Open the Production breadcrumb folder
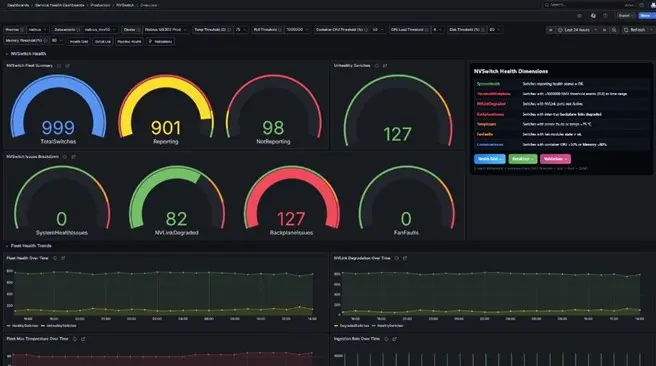Viewport: 656px width, 366px height. coord(100,5)
